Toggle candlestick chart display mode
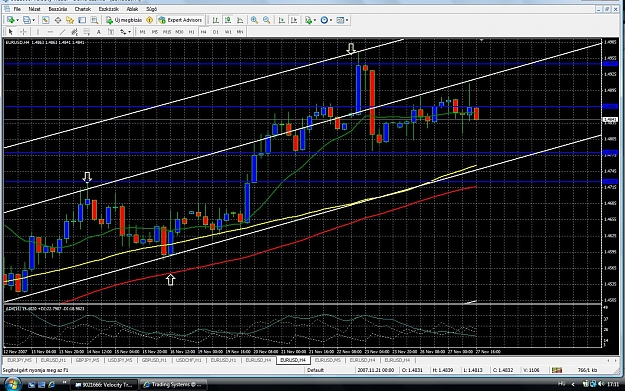625x391 pixels. (x=228, y=20)
